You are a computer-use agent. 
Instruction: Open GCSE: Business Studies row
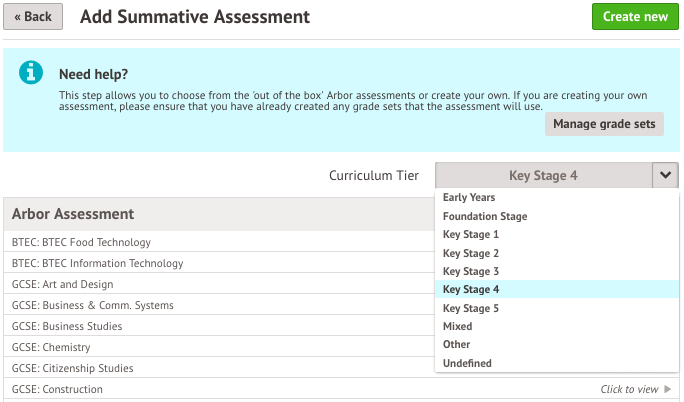[x=219, y=326]
